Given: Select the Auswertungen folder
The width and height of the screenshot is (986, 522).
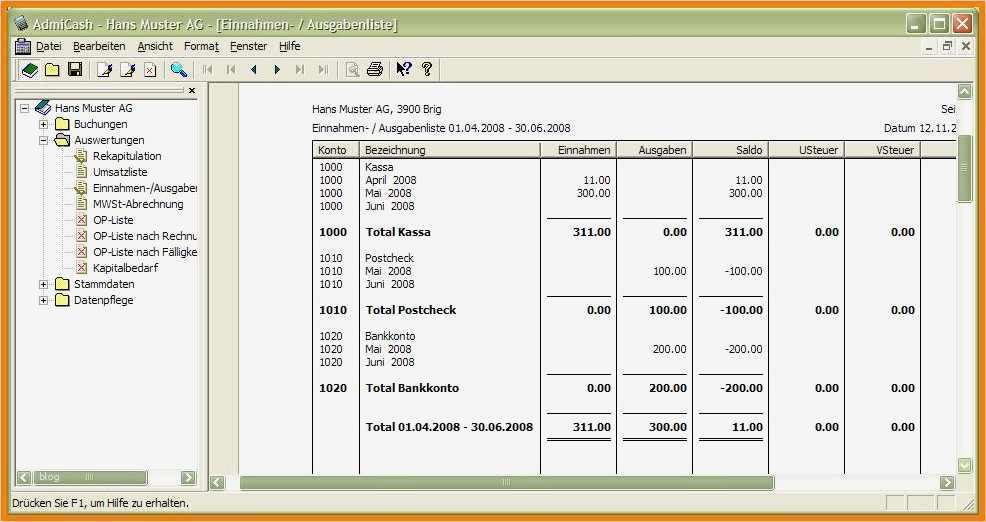Looking at the screenshot, I should click(109, 140).
